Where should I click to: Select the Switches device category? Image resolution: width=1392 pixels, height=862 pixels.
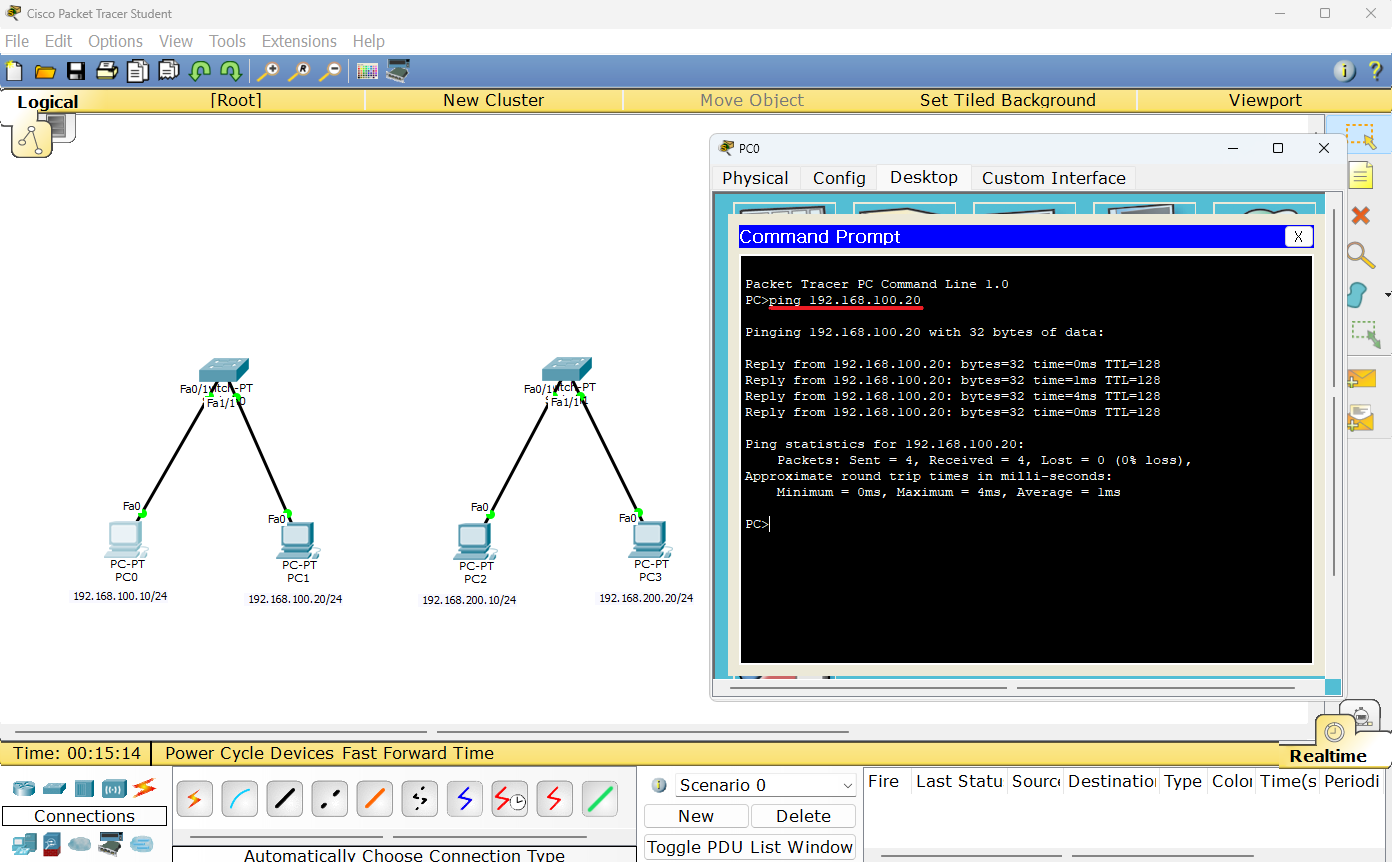click(x=54, y=788)
